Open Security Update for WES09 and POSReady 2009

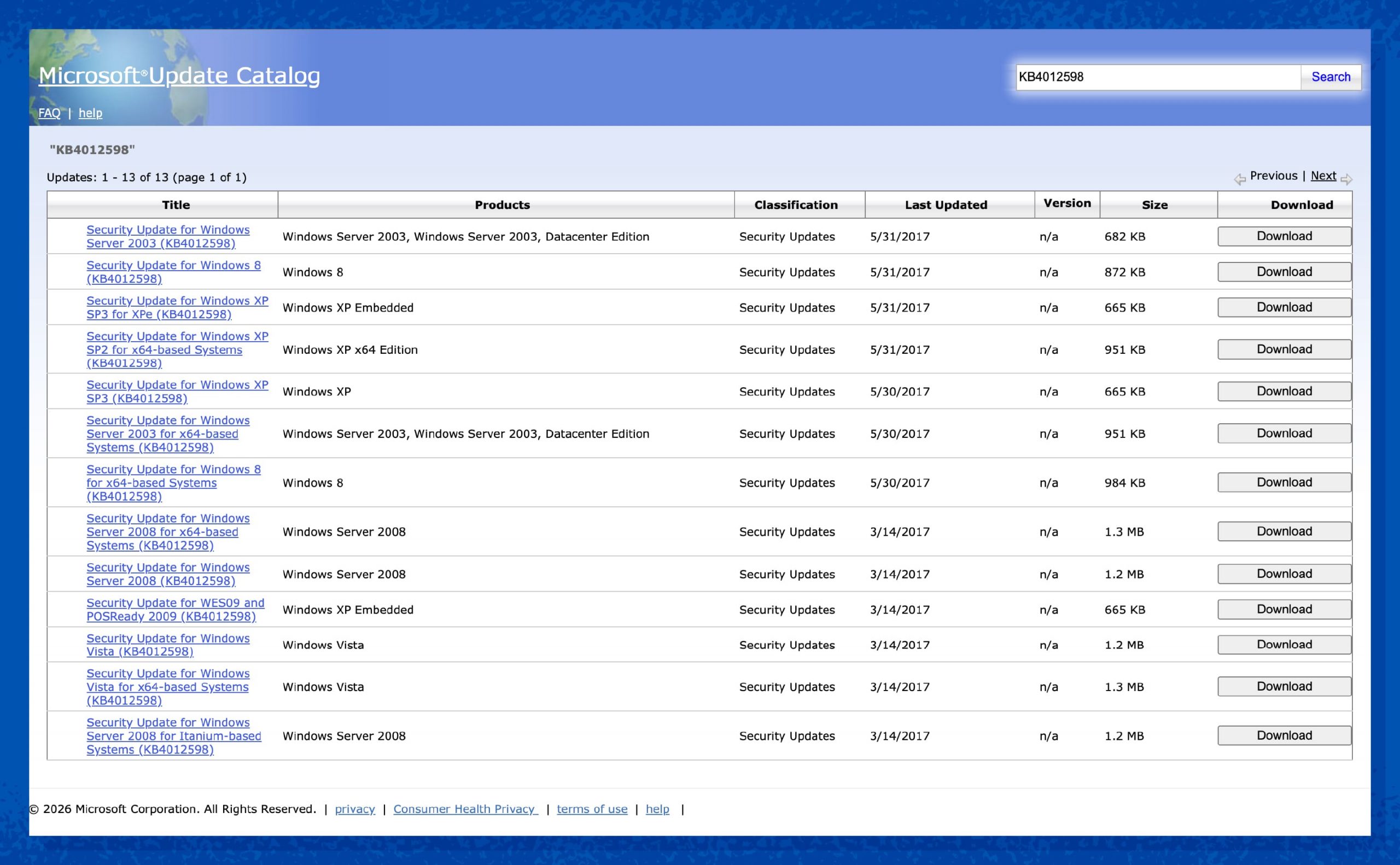point(175,609)
